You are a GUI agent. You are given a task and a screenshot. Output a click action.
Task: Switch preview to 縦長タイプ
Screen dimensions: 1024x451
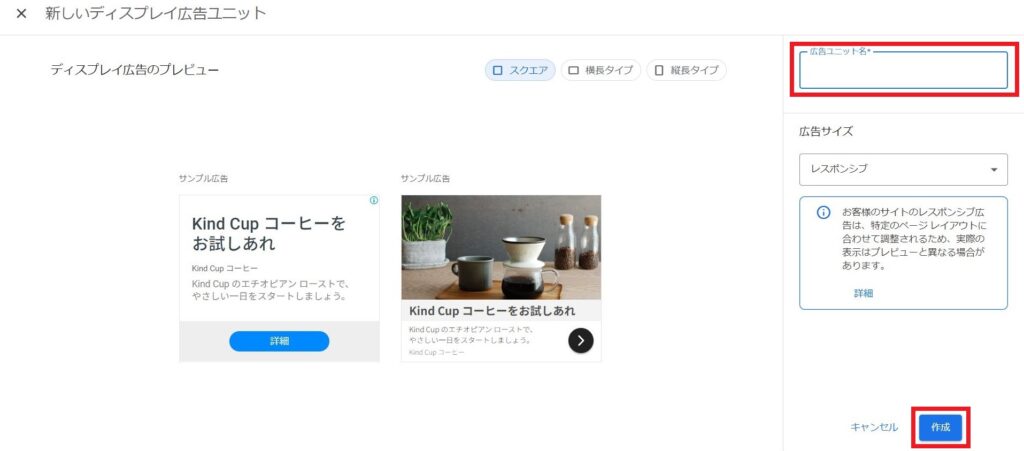click(x=686, y=70)
